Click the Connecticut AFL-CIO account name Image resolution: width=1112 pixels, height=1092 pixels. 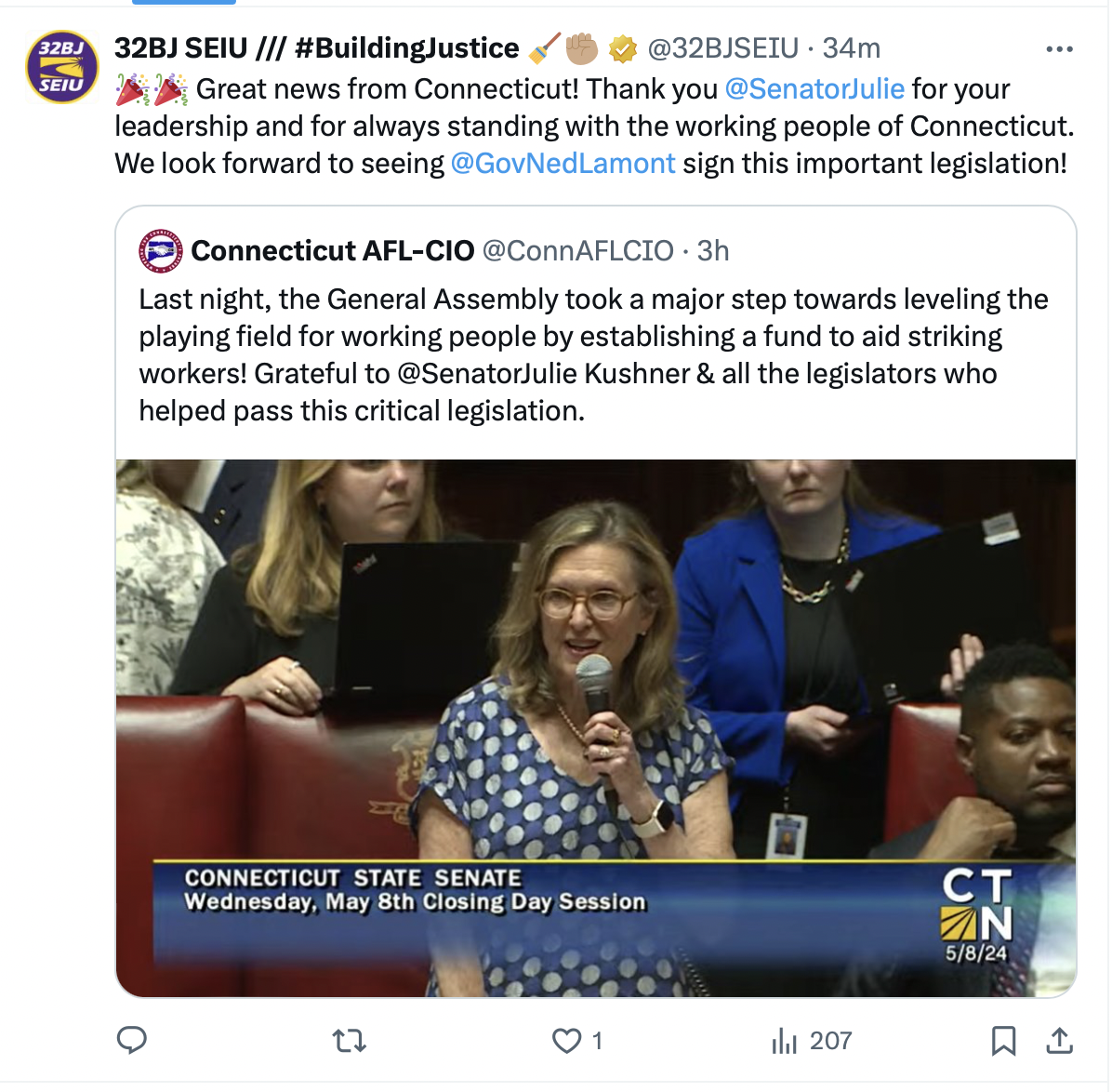point(332,250)
